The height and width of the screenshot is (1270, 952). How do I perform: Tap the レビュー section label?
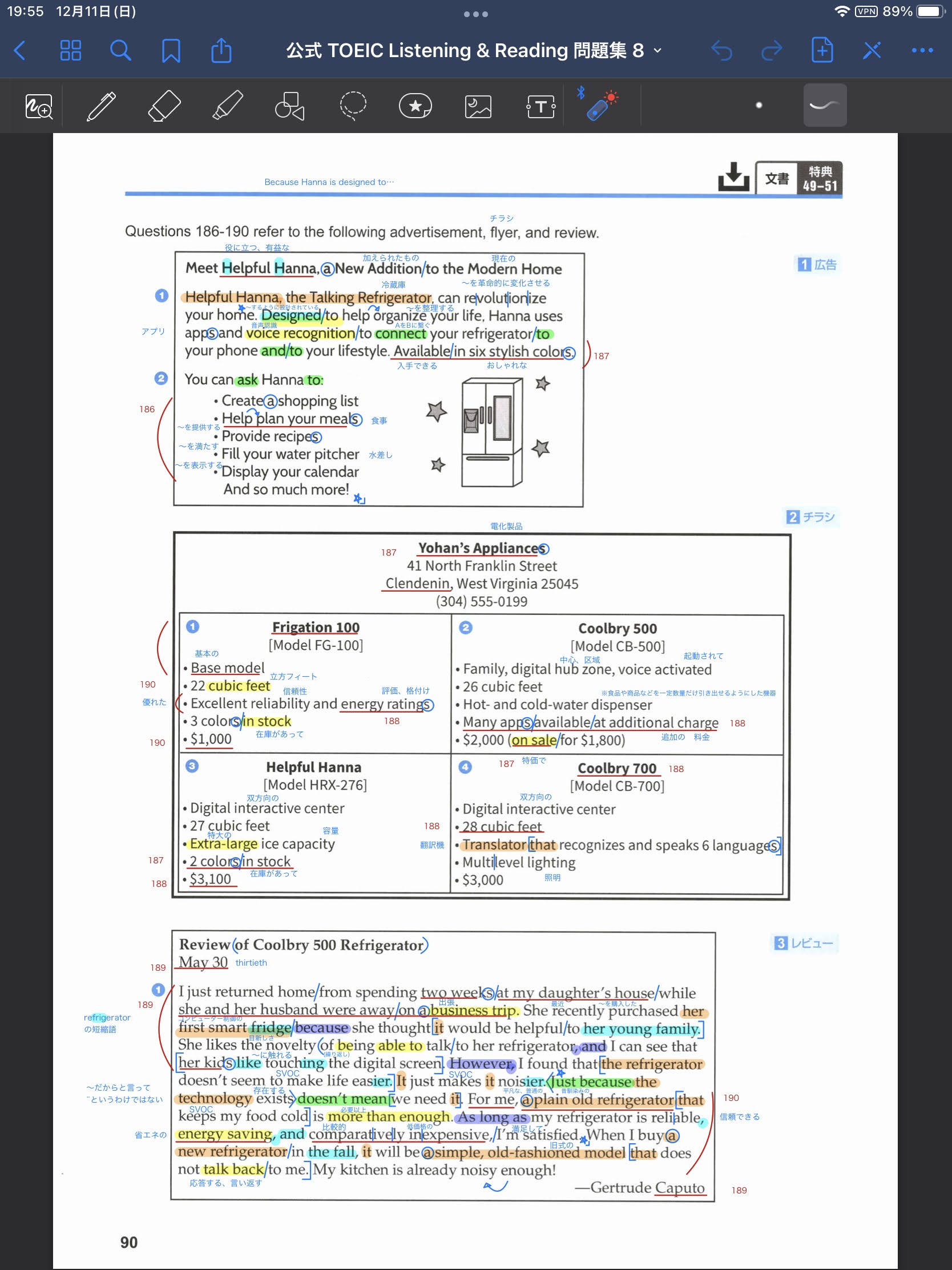(805, 943)
